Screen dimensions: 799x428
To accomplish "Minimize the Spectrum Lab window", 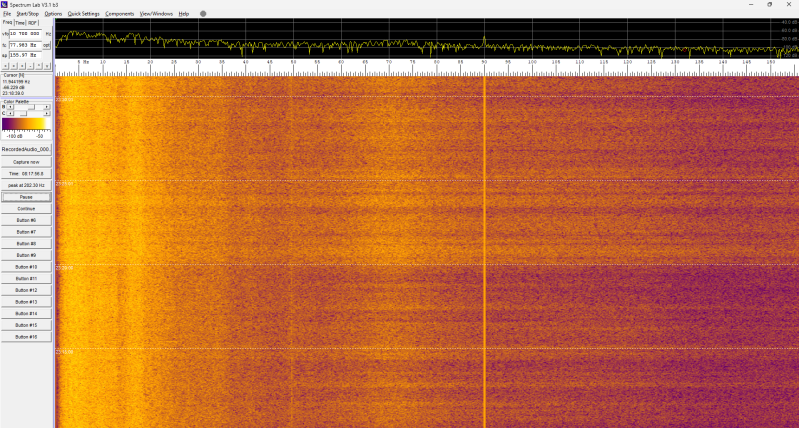I will point(751,5).
